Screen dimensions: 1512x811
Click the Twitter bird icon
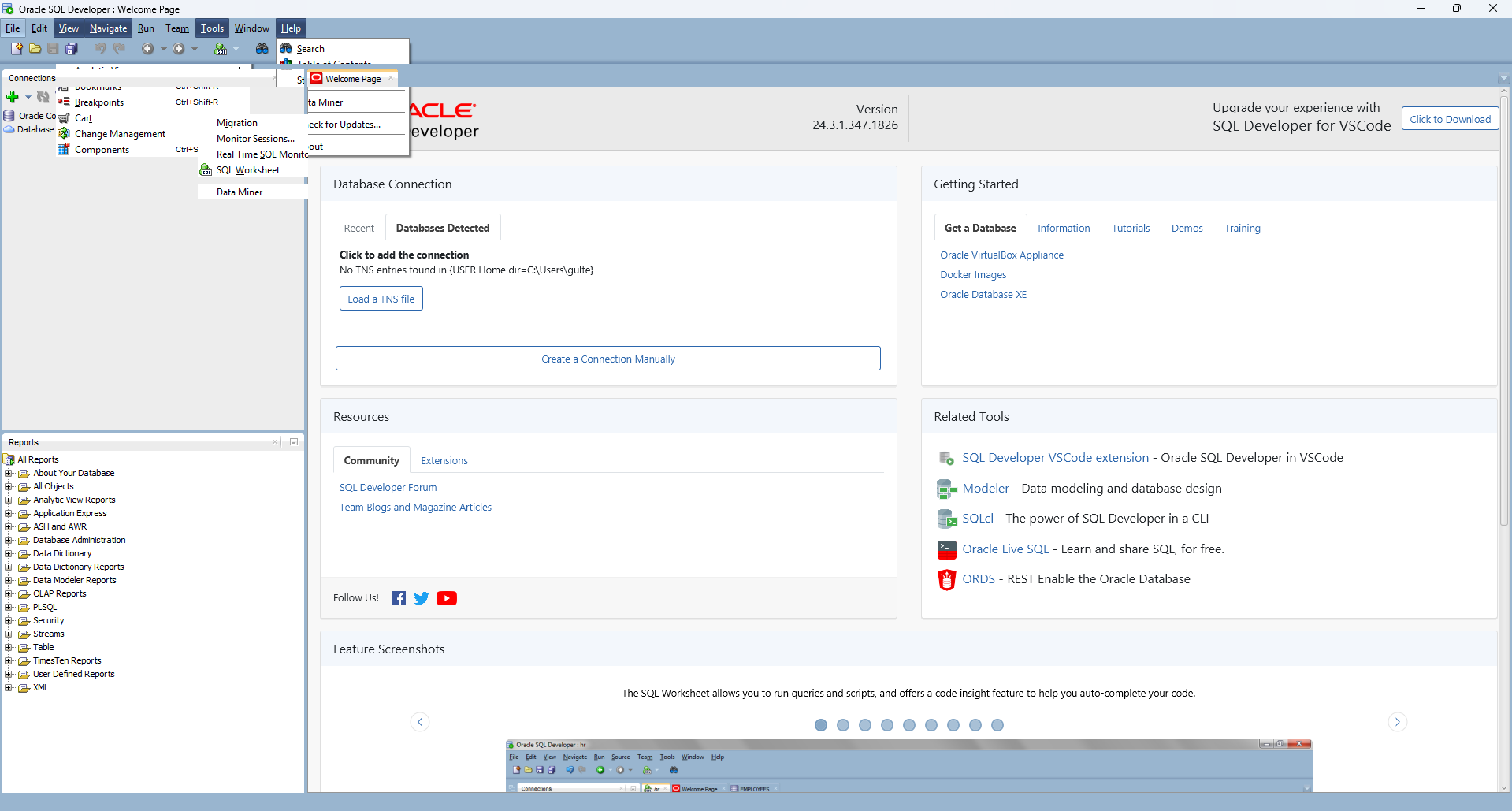click(422, 598)
